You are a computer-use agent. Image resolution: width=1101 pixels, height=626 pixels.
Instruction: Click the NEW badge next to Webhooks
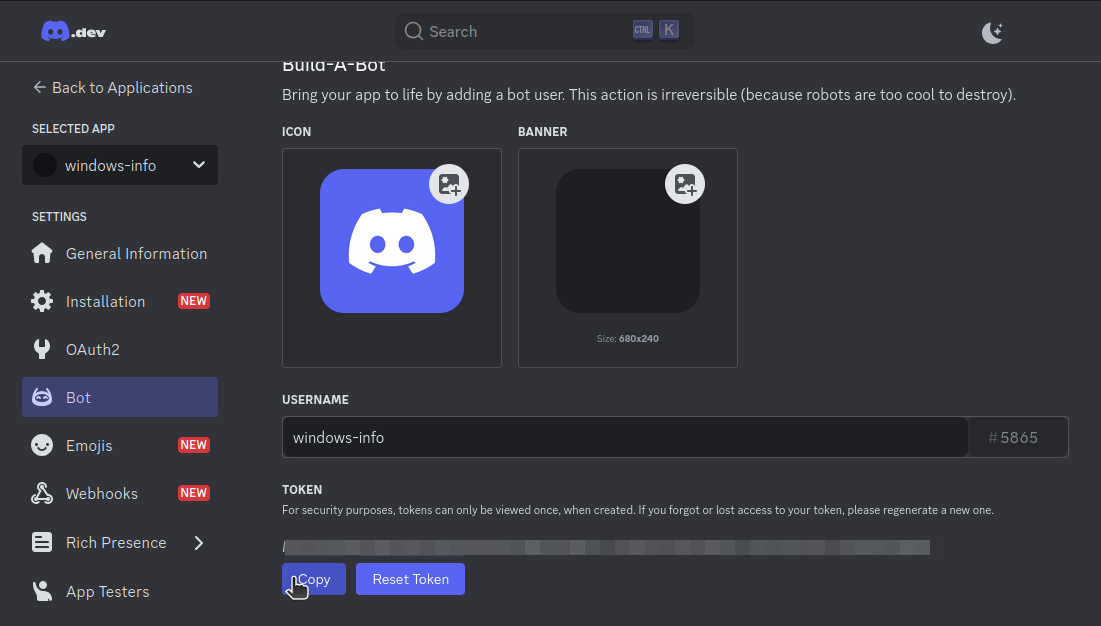[194, 493]
